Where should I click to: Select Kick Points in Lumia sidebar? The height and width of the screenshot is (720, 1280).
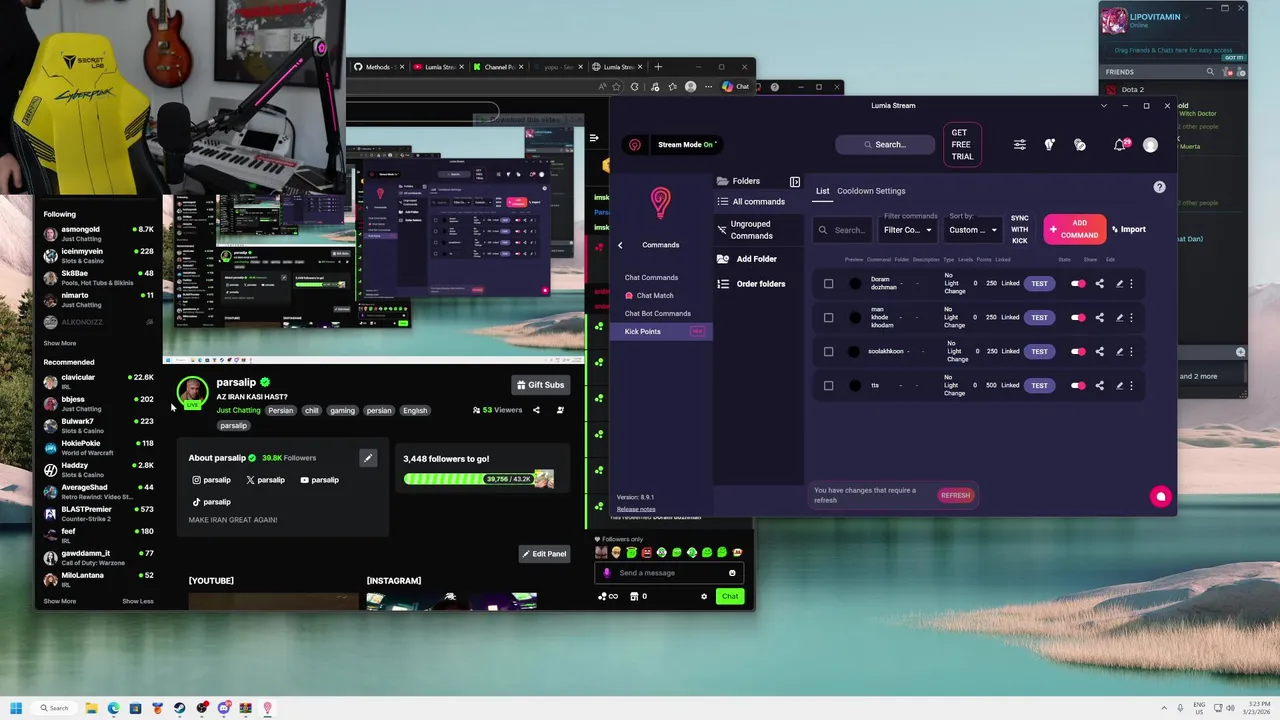661,332
